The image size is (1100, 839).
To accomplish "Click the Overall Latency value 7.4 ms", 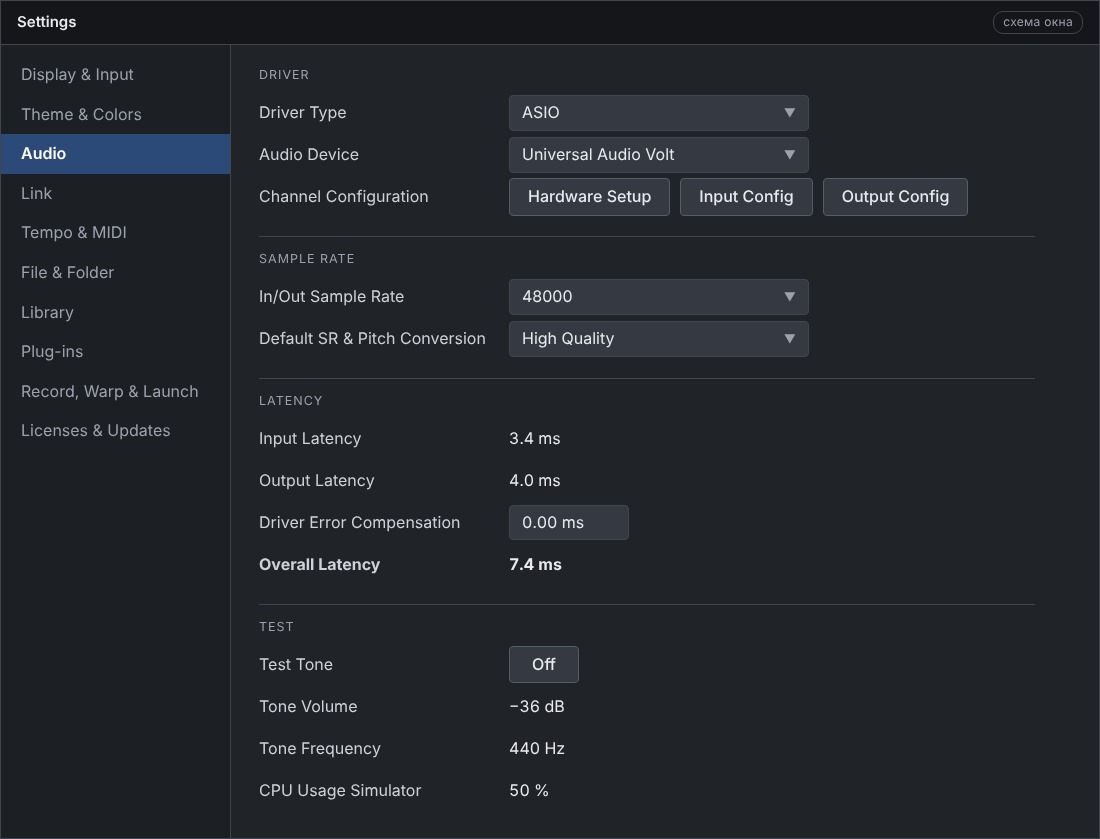I will [x=535, y=565].
